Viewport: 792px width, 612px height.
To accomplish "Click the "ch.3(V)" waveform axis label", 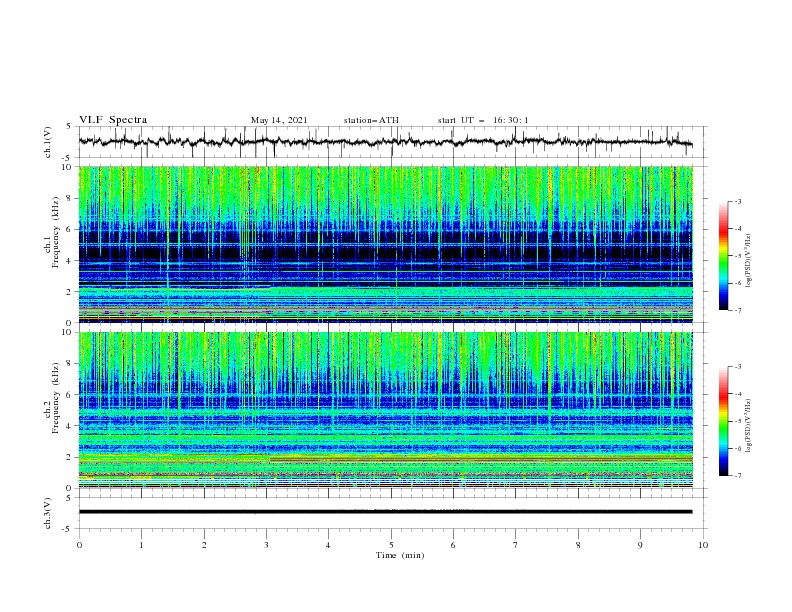I will (48, 513).
